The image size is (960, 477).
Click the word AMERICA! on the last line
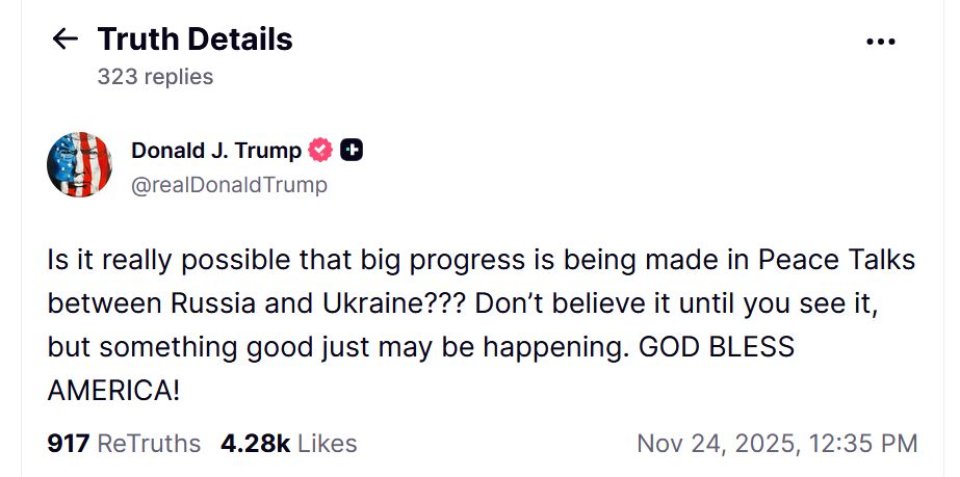click(114, 390)
